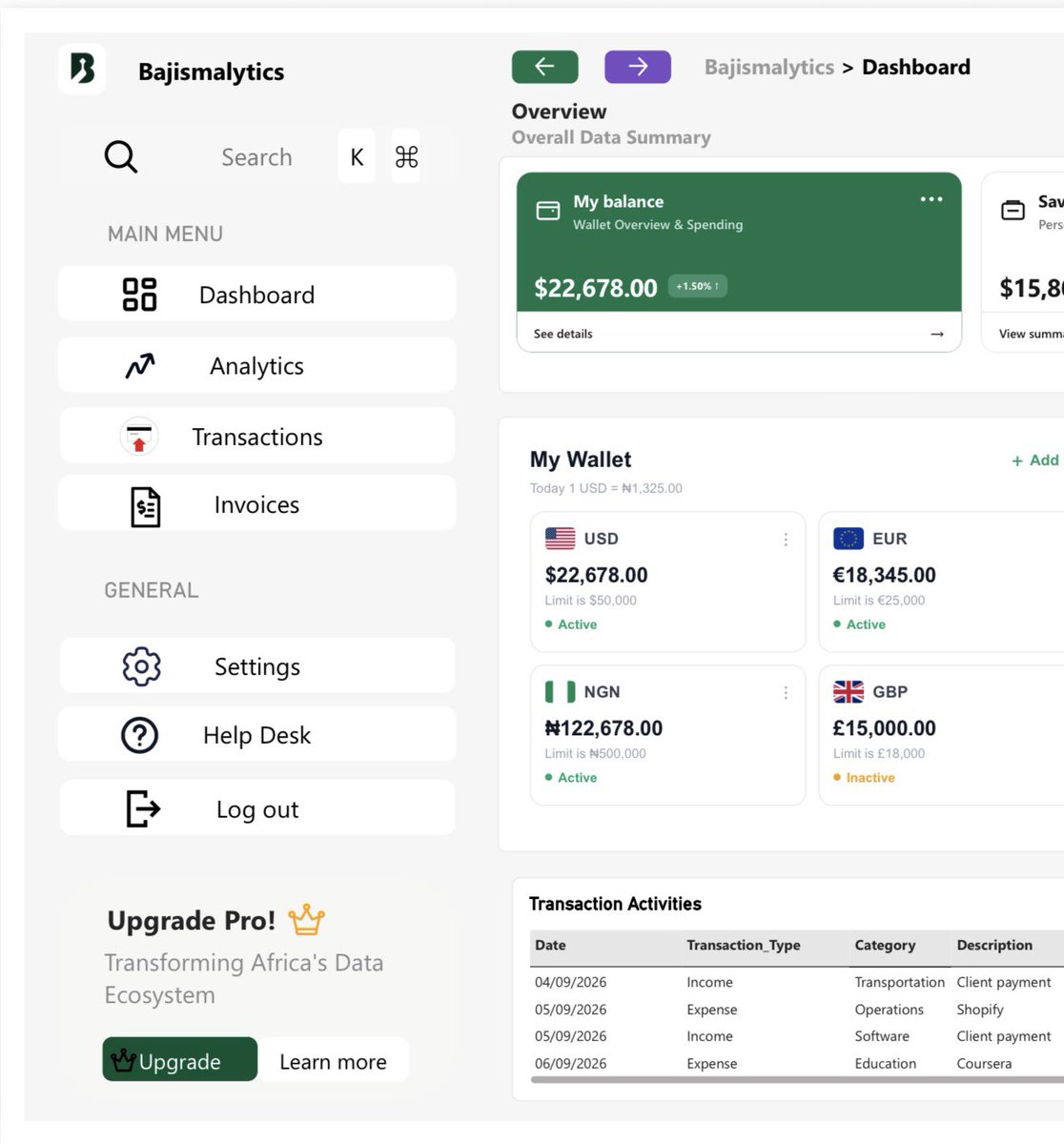This screenshot has height=1144, width=1064.
Task: Open the NGN wallet kebab menu
Action: tap(786, 693)
